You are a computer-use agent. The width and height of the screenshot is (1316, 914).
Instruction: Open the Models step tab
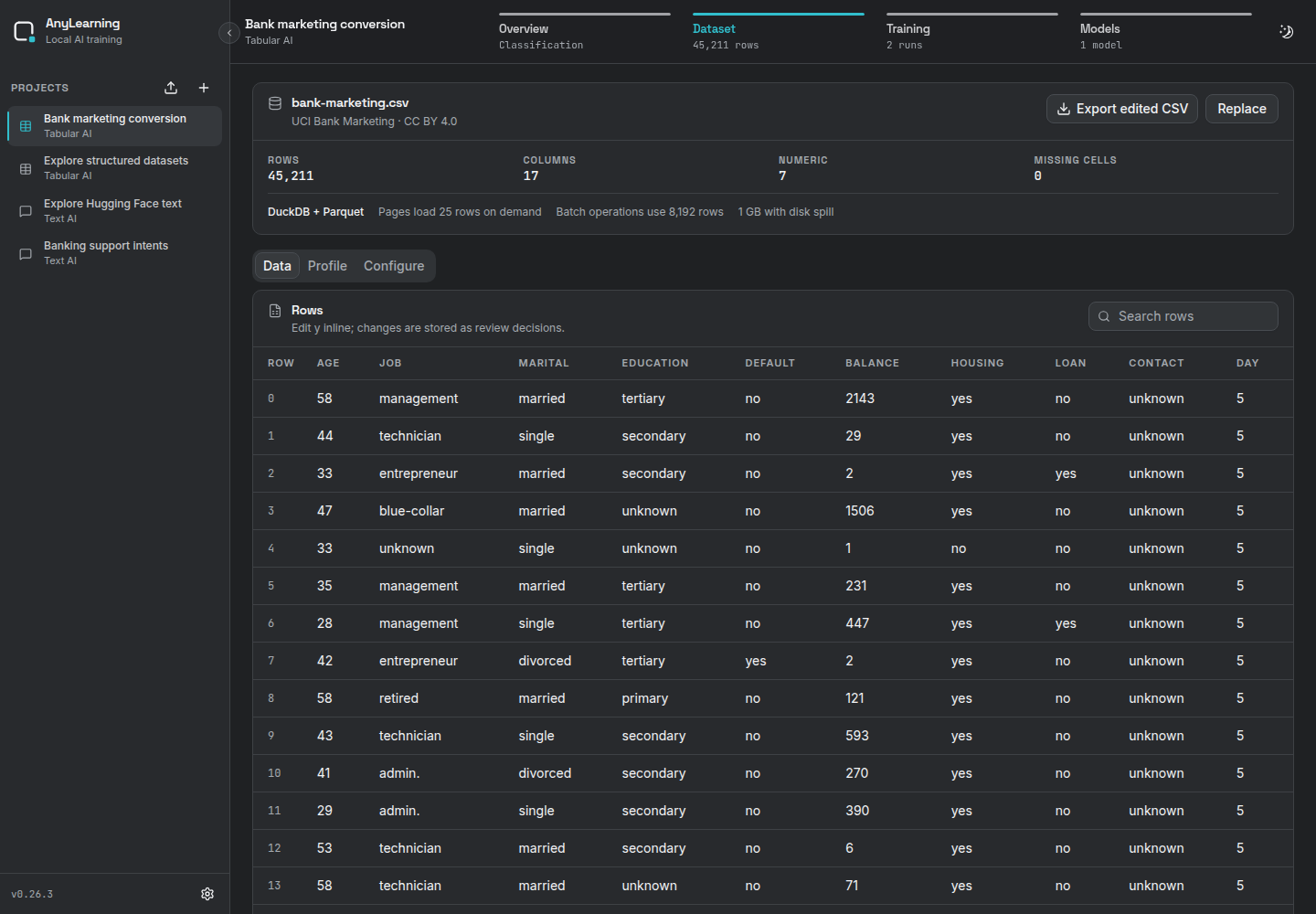(1166, 33)
